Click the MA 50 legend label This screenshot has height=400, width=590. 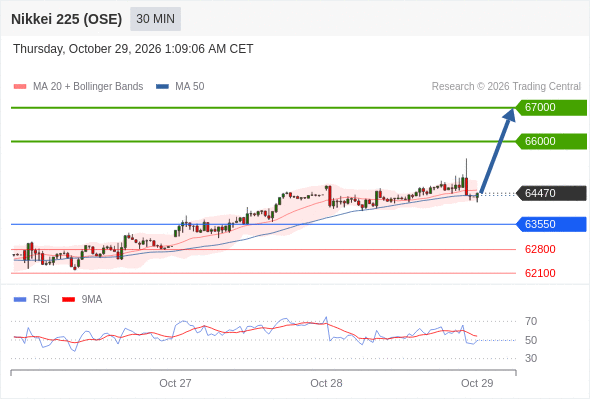(x=190, y=87)
